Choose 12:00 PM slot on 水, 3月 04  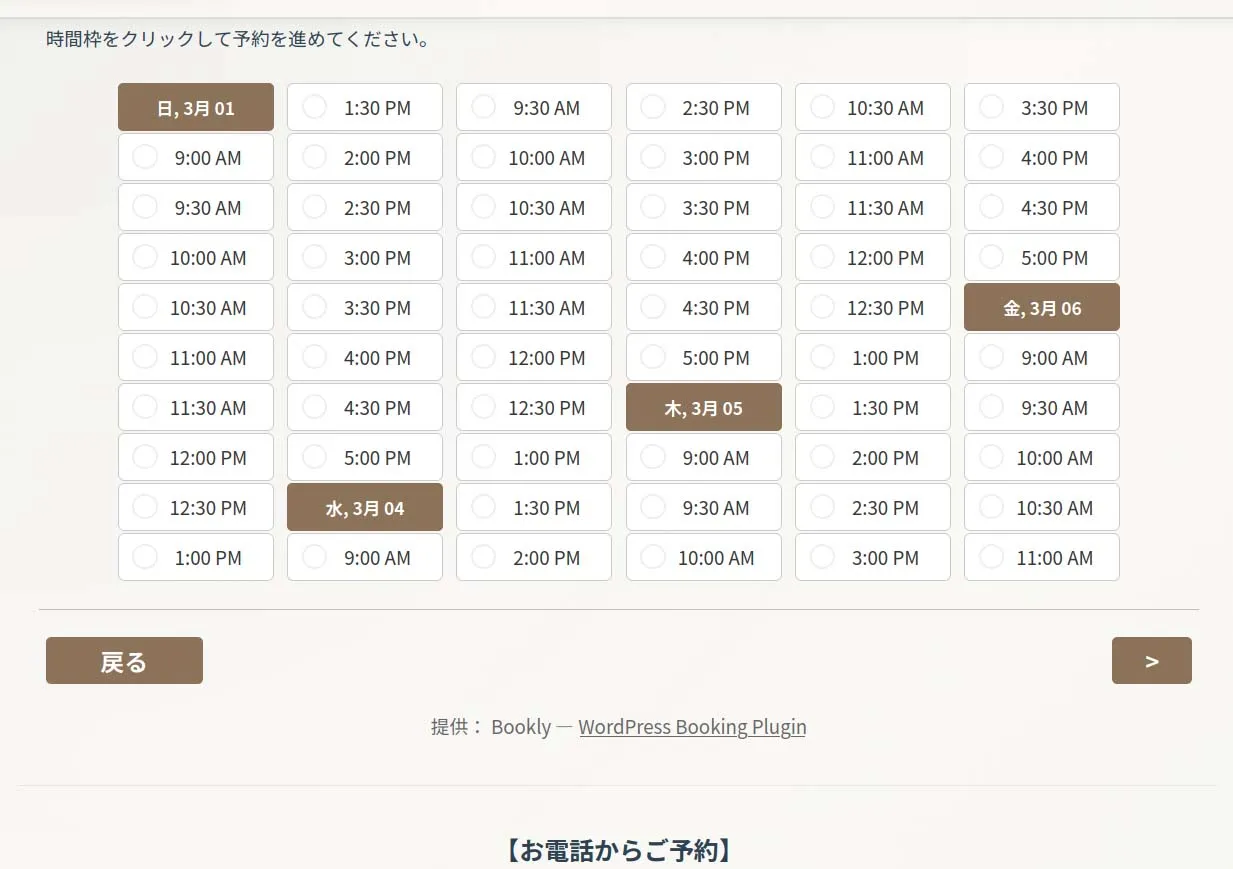click(534, 358)
